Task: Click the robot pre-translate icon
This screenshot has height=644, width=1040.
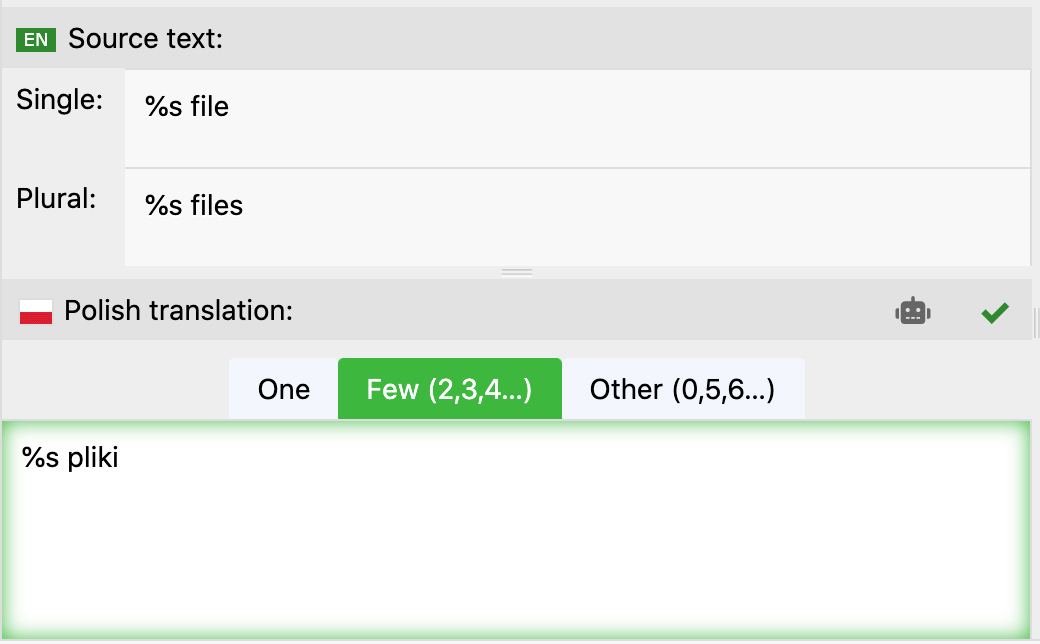Action: (912, 312)
